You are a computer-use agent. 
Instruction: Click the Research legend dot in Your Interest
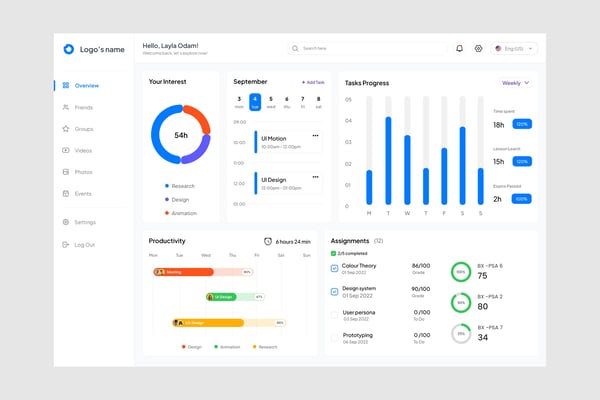tap(166, 186)
